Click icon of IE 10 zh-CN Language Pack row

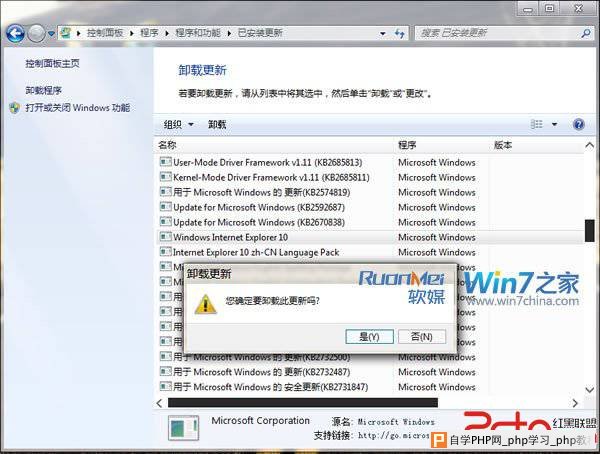(x=165, y=252)
